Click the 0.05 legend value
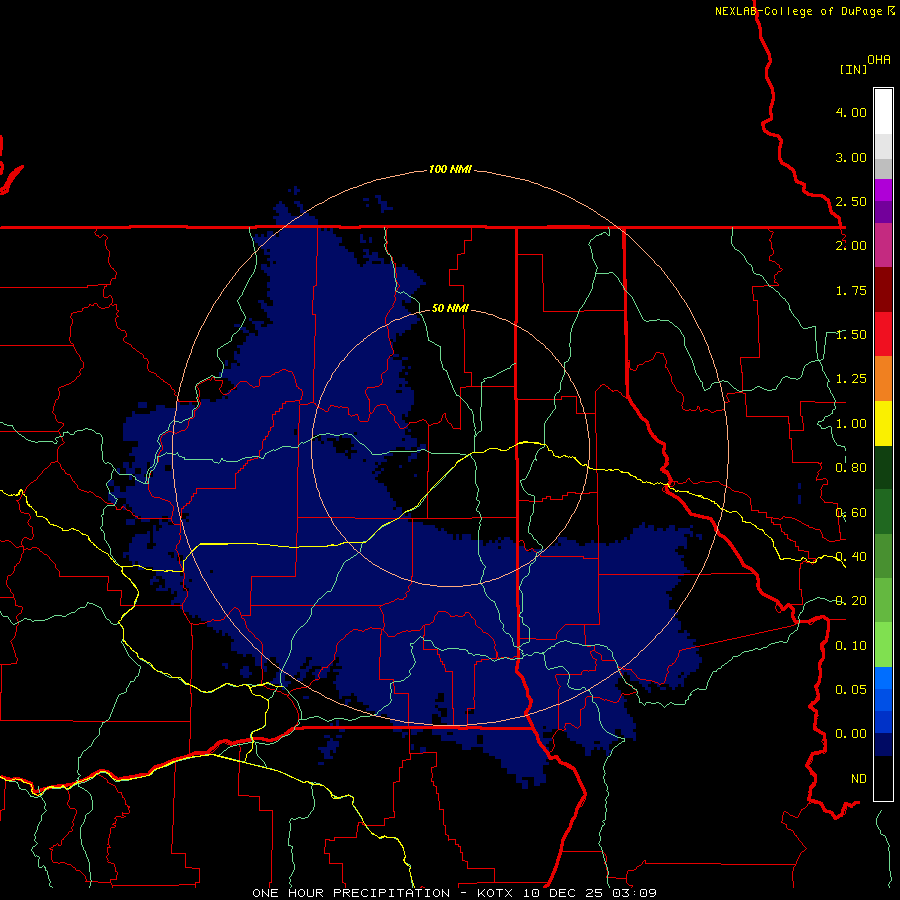 point(851,690)
